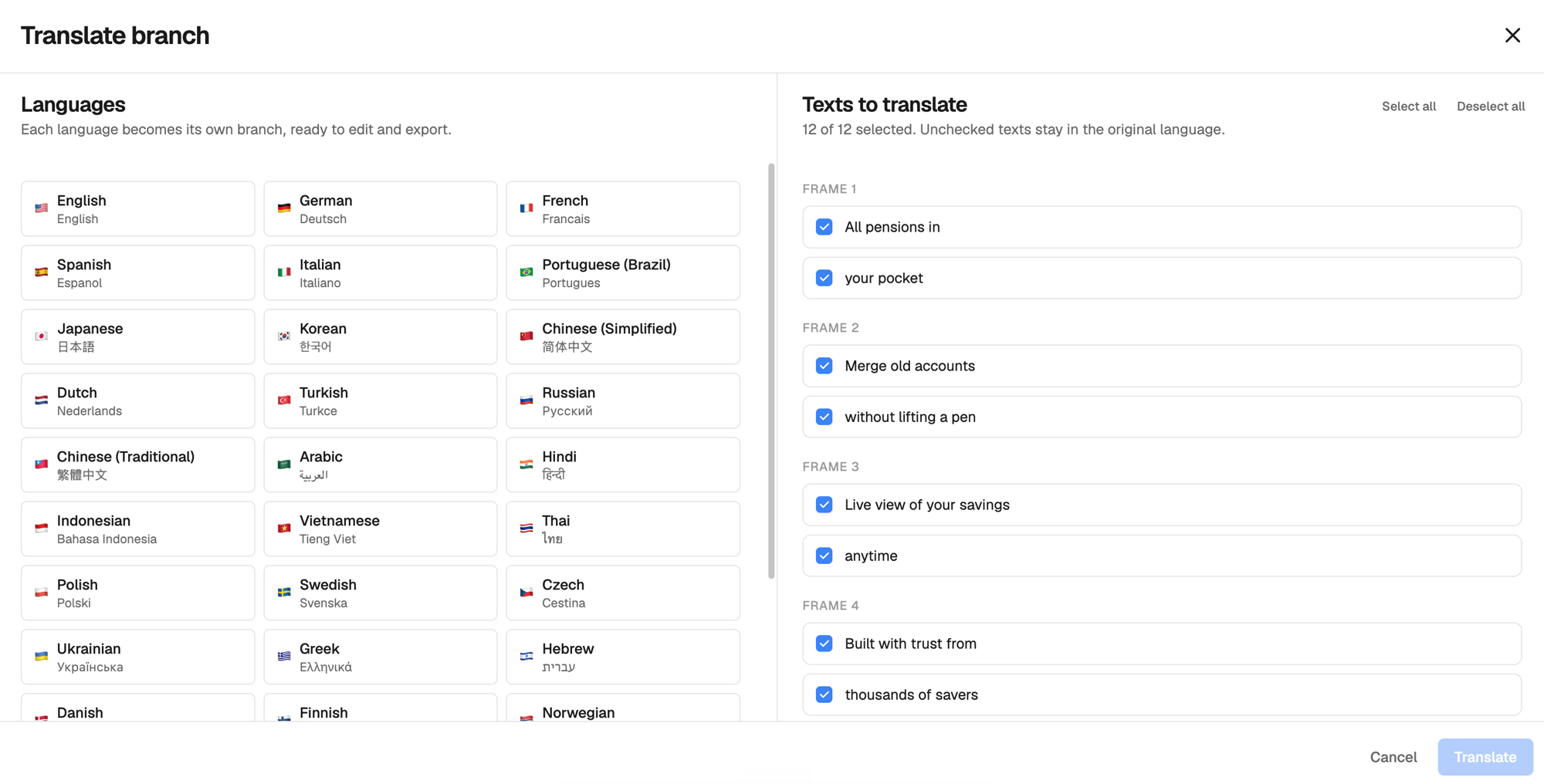Click the Czech flag icon
This screenshot has width=1544, height=784.
point(527,593)
